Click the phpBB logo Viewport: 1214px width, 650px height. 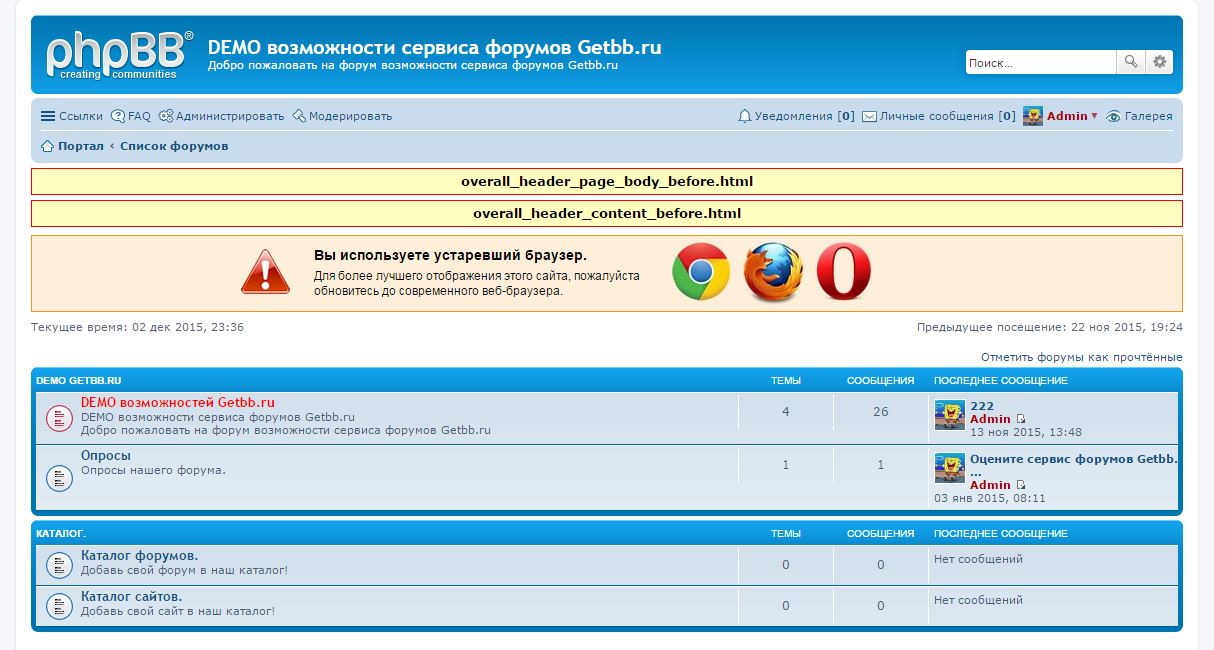tap(119, 55)
